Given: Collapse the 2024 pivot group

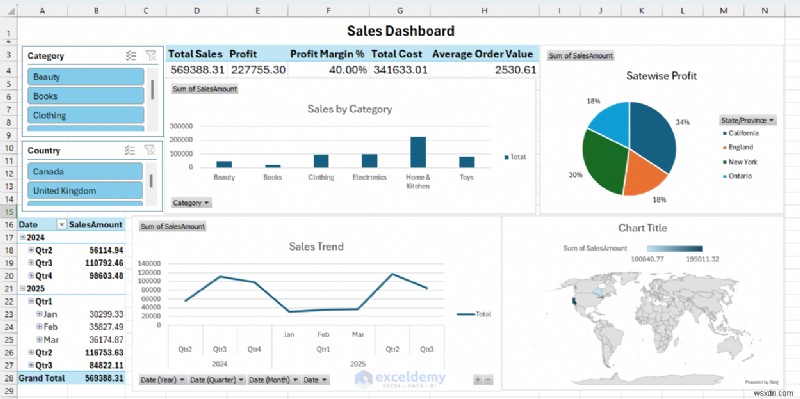Looking at the screenshot, I should pos(22,237).
